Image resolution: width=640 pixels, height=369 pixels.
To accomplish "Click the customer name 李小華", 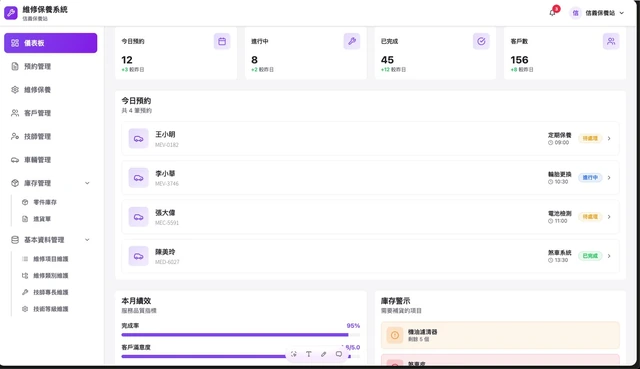I will tap(165, 173).
